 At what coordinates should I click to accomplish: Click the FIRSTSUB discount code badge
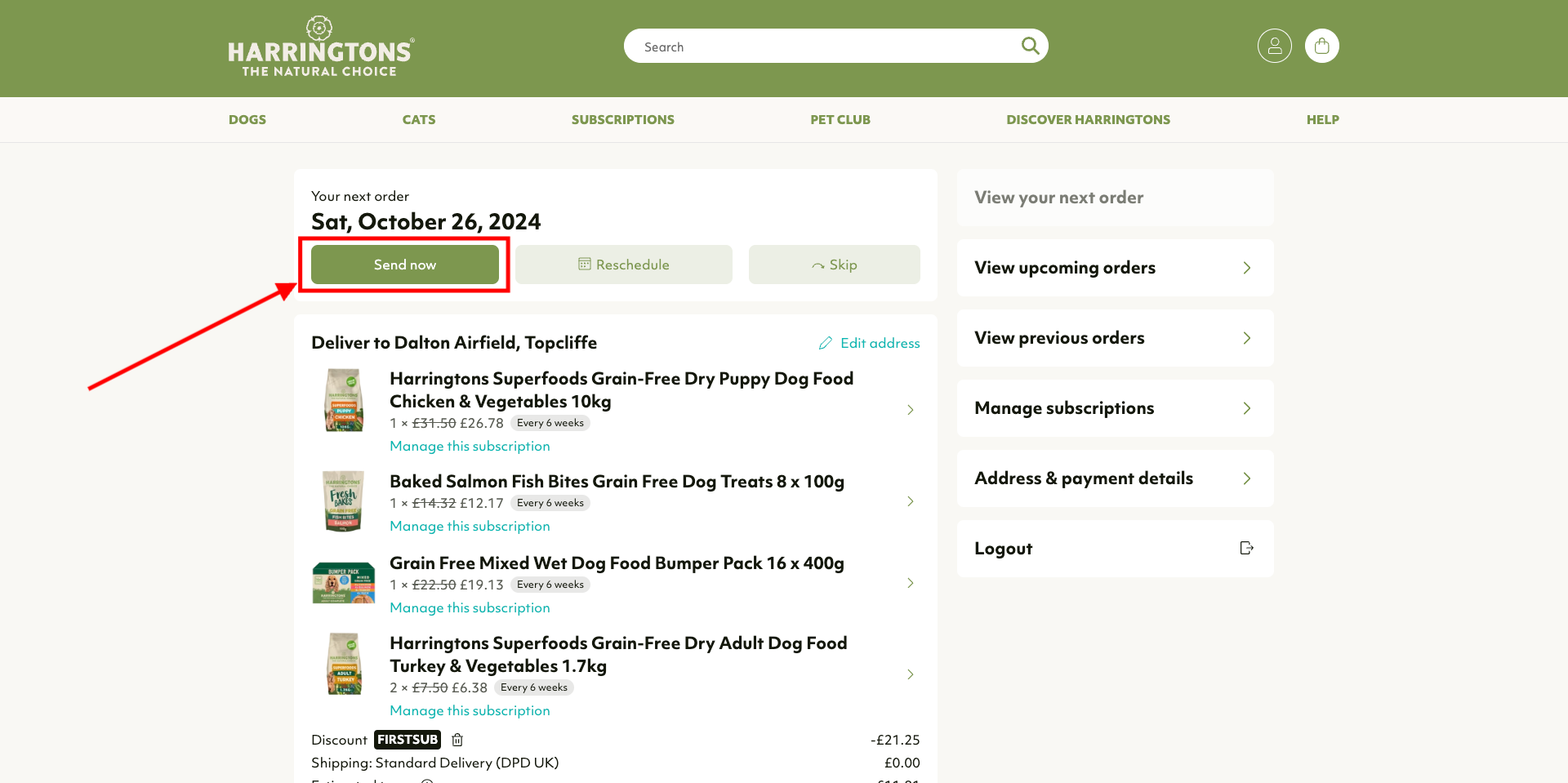408,740
